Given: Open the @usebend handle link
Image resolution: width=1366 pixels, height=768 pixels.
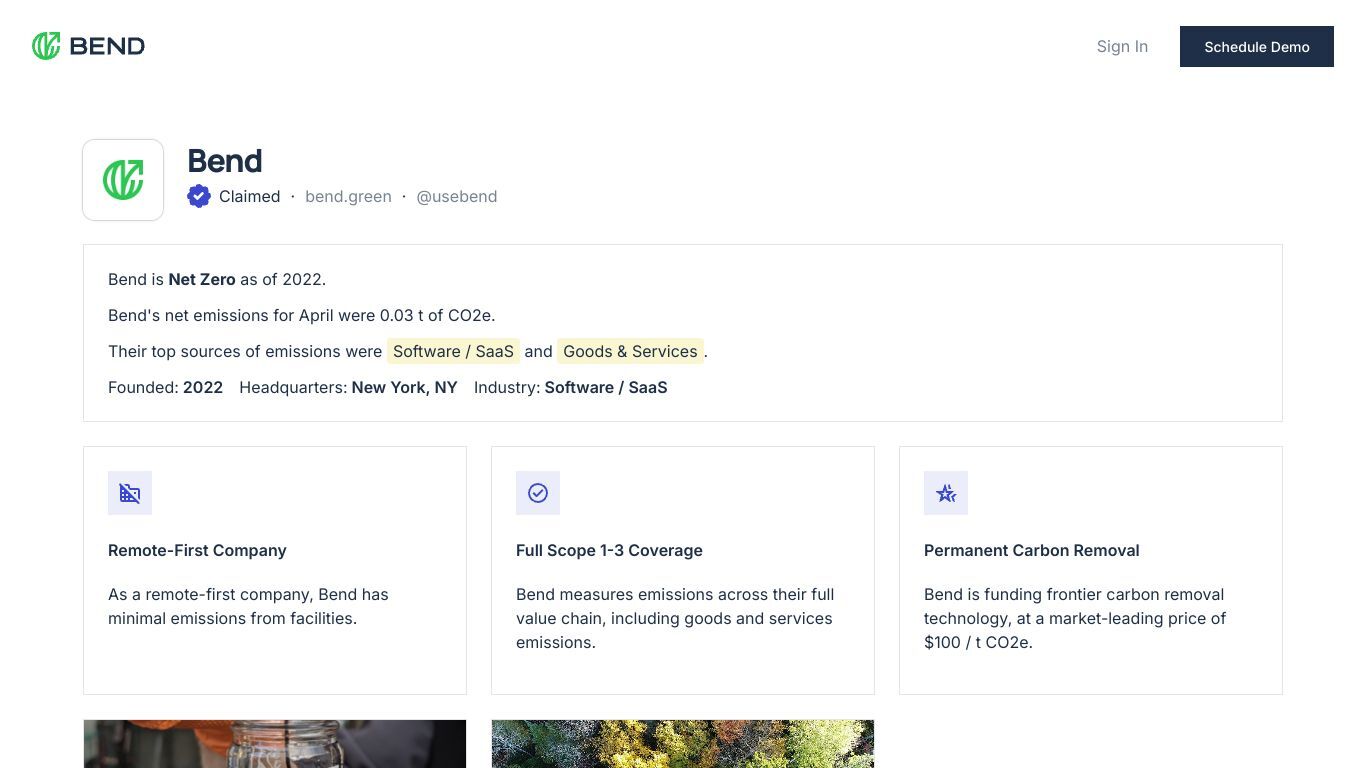Looking at the screenshot, I should [457, 196].
